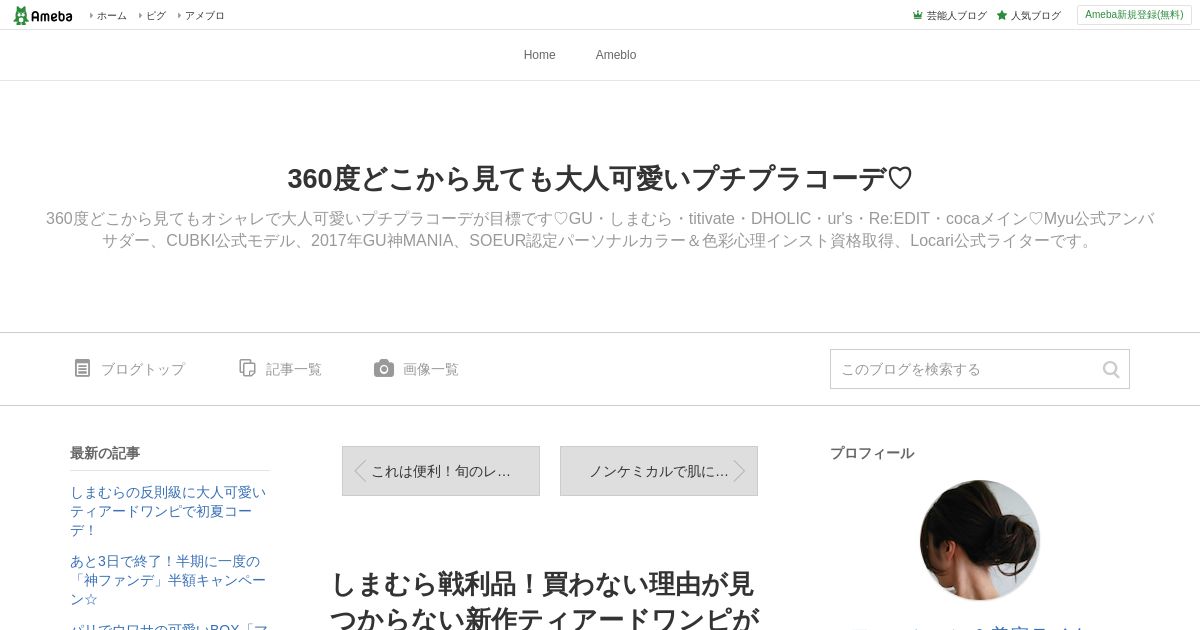Click the magnifier search icon
Screen dimensions: 1200x630
[x=1111, y=370]
